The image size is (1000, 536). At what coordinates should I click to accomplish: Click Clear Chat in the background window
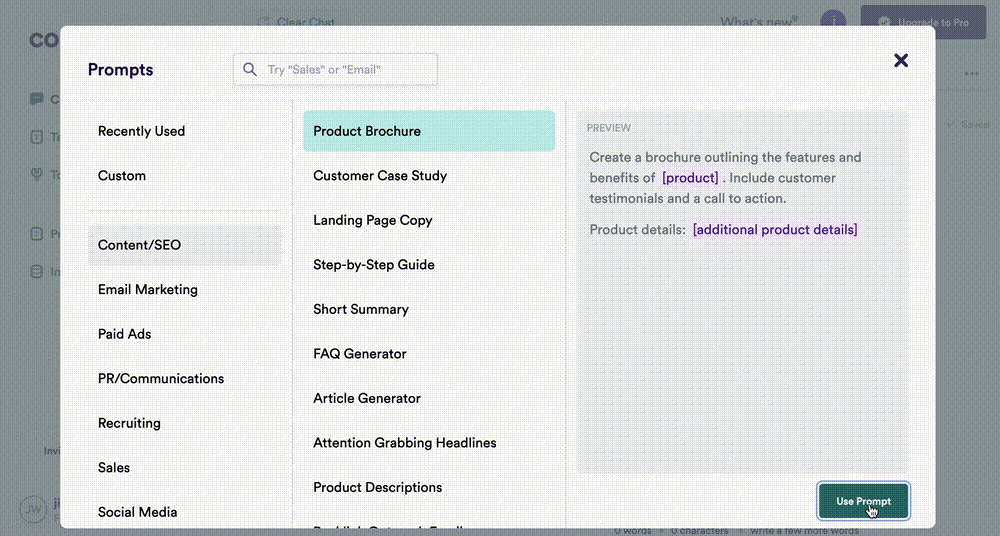(x=297, y=22)
